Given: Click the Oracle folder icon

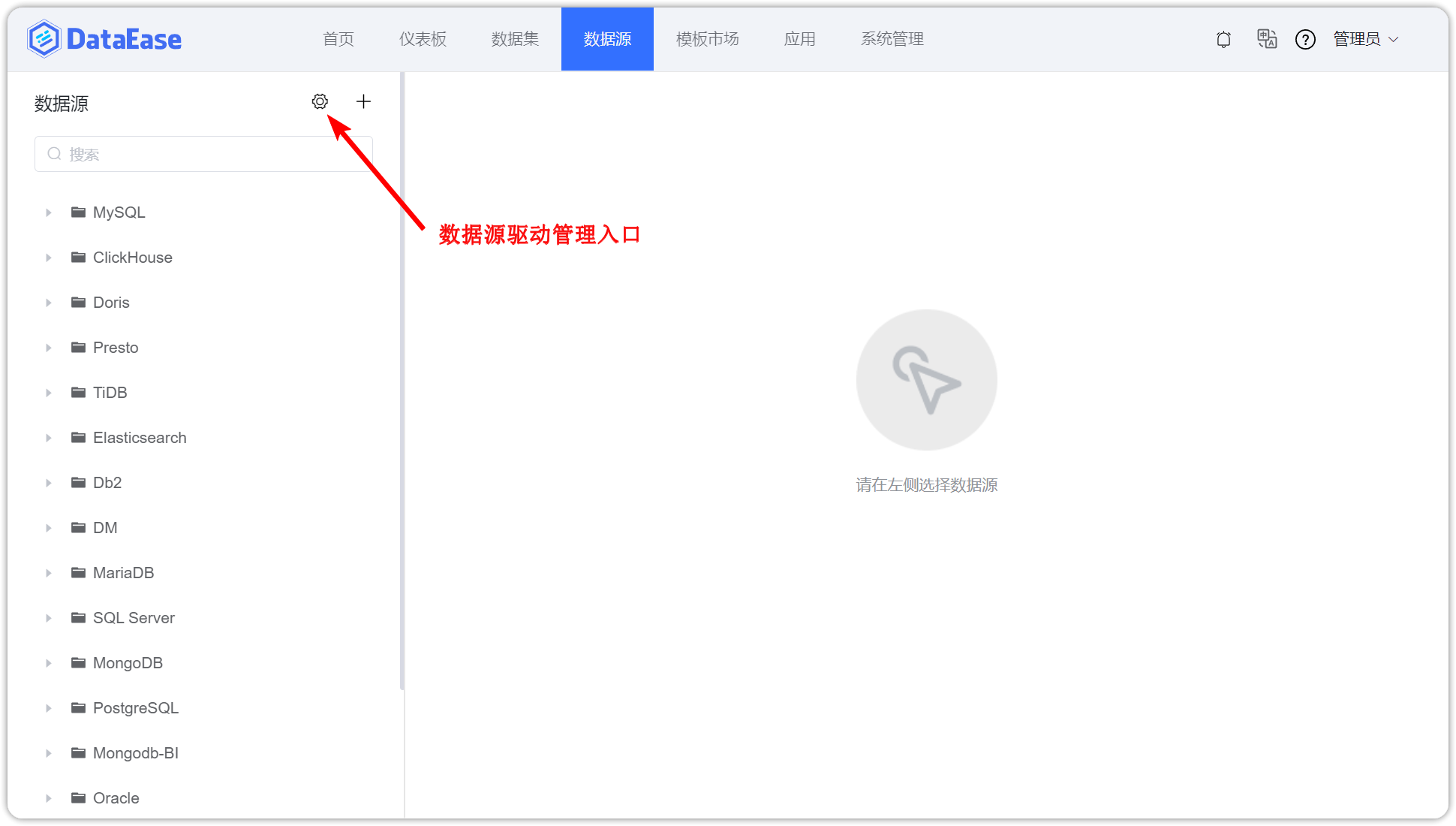Looking at the screenshot, I should (78, 798).
